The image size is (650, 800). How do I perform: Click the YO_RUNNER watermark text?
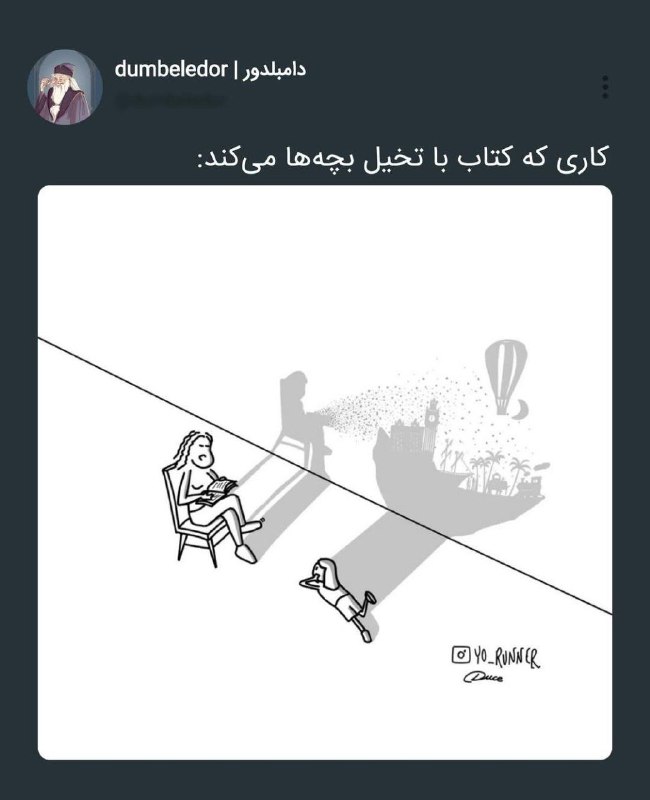pyautogui.click(x=506, y=657)
